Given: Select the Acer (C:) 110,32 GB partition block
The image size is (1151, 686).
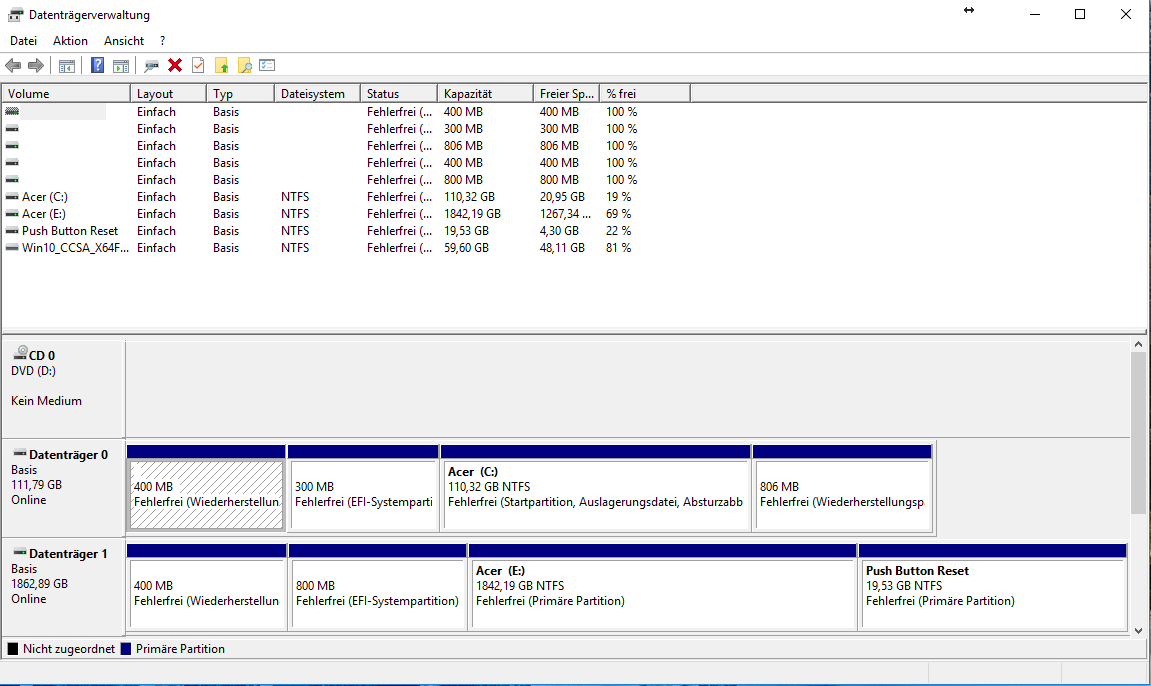Looking at the screenshot, I should pyautogui.click(x=596, y=495).
